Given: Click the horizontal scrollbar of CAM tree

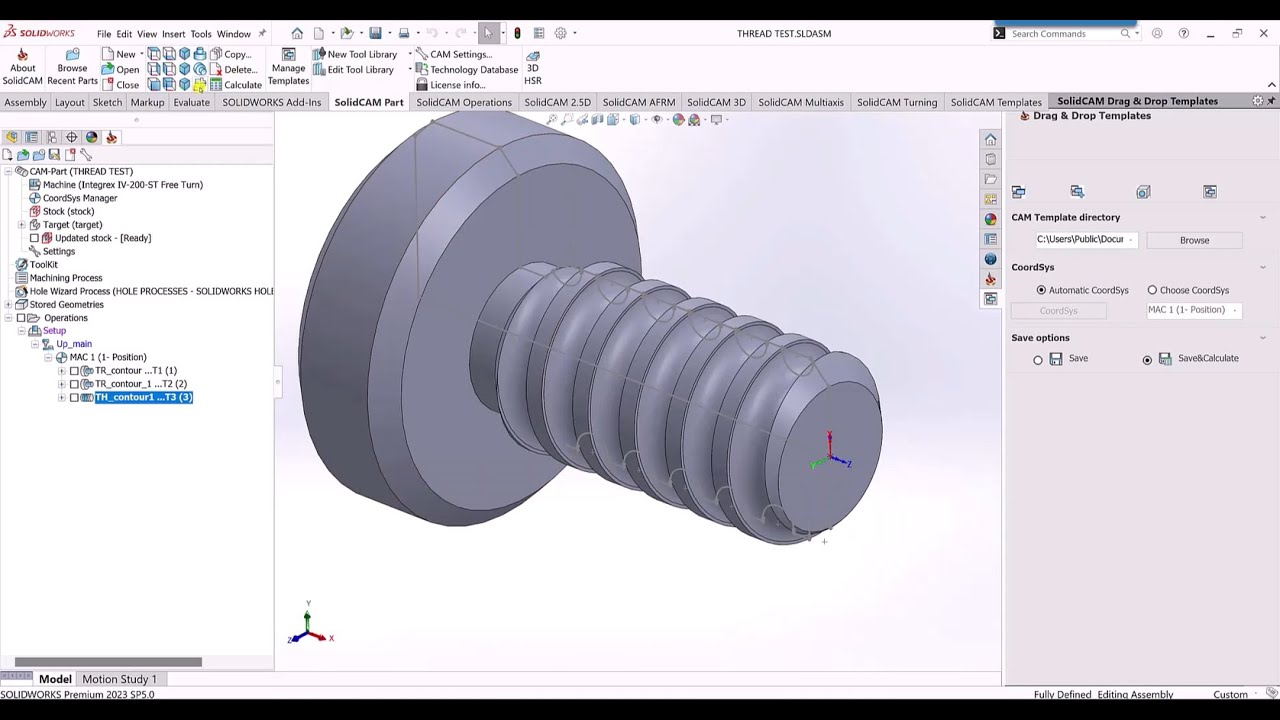Looking at the screenshot, I should click(x=108, y=662).
